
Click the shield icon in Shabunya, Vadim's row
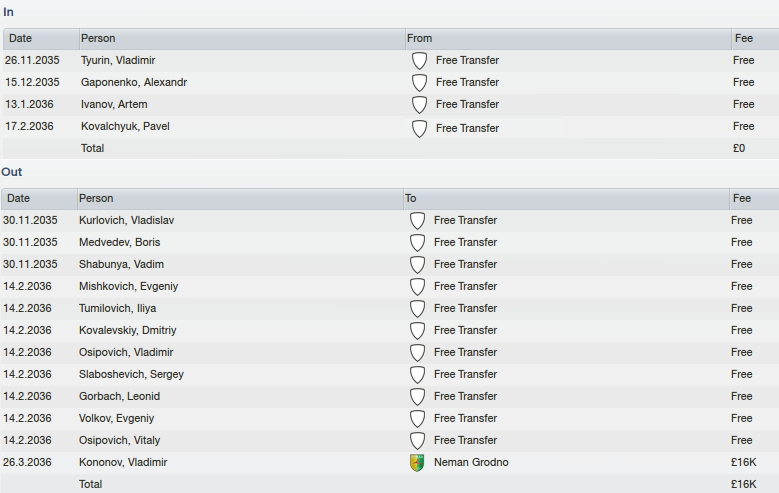[417, 264]
